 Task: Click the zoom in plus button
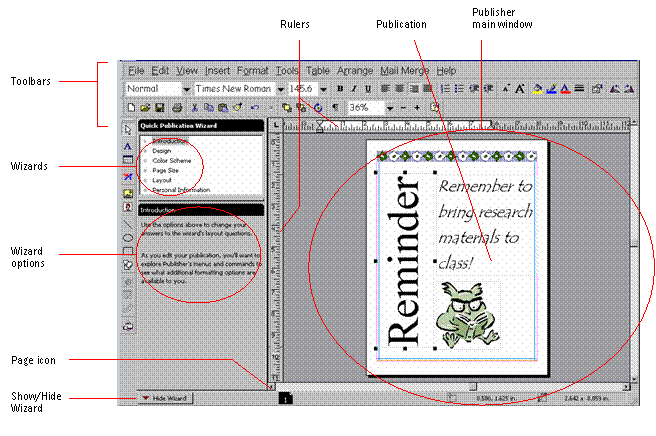(417, 107)
